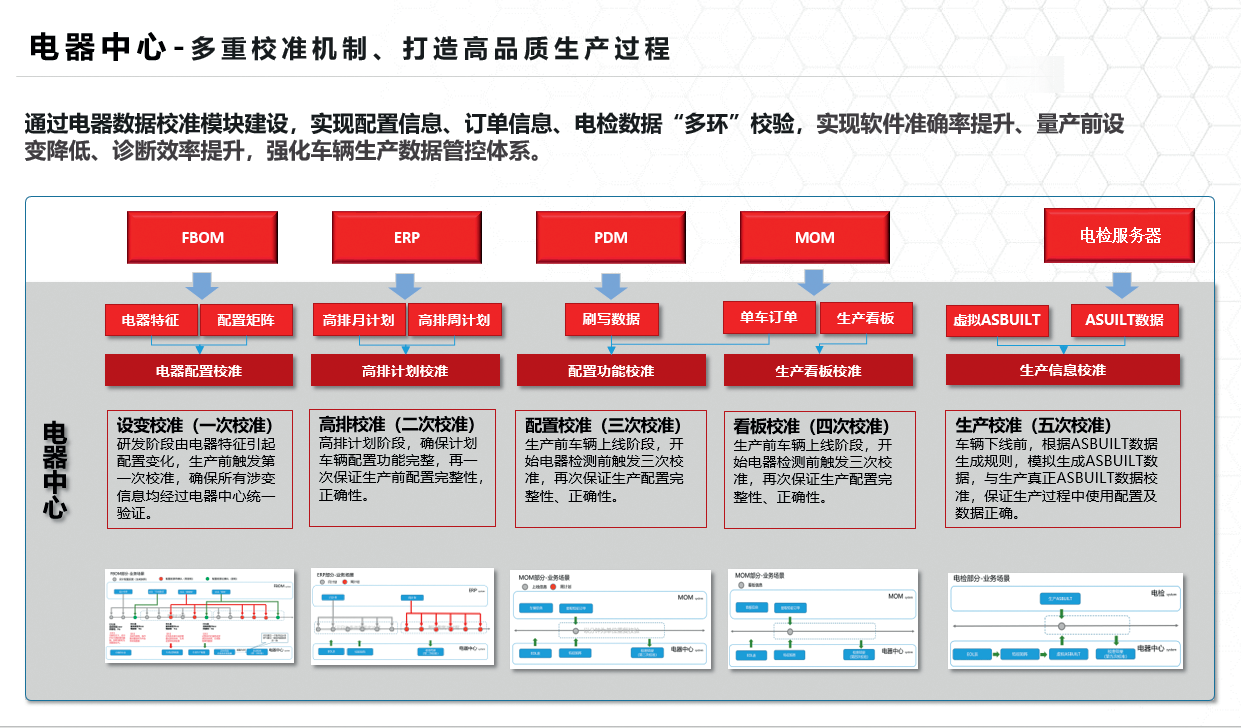This screenshot has width=1241, height=728.
Task: Click the blue arrow under 电检服务器
Action: (1120, 282)
